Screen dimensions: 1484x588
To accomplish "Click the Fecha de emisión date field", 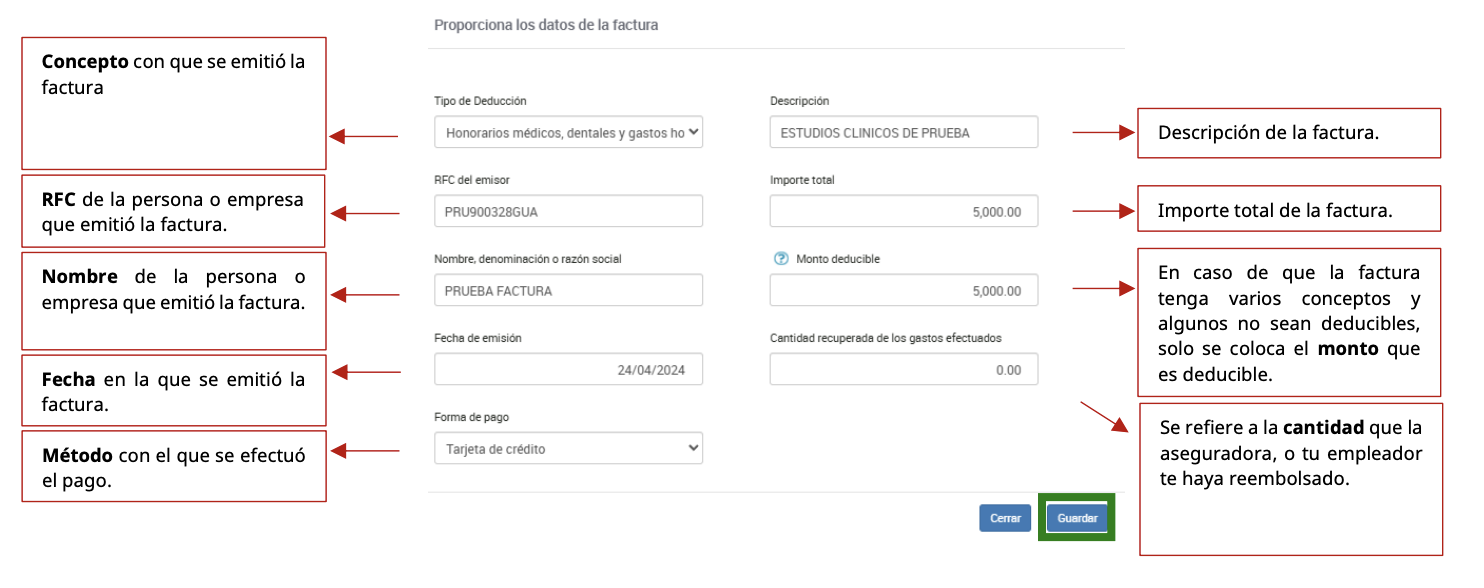I will (568, 369).
